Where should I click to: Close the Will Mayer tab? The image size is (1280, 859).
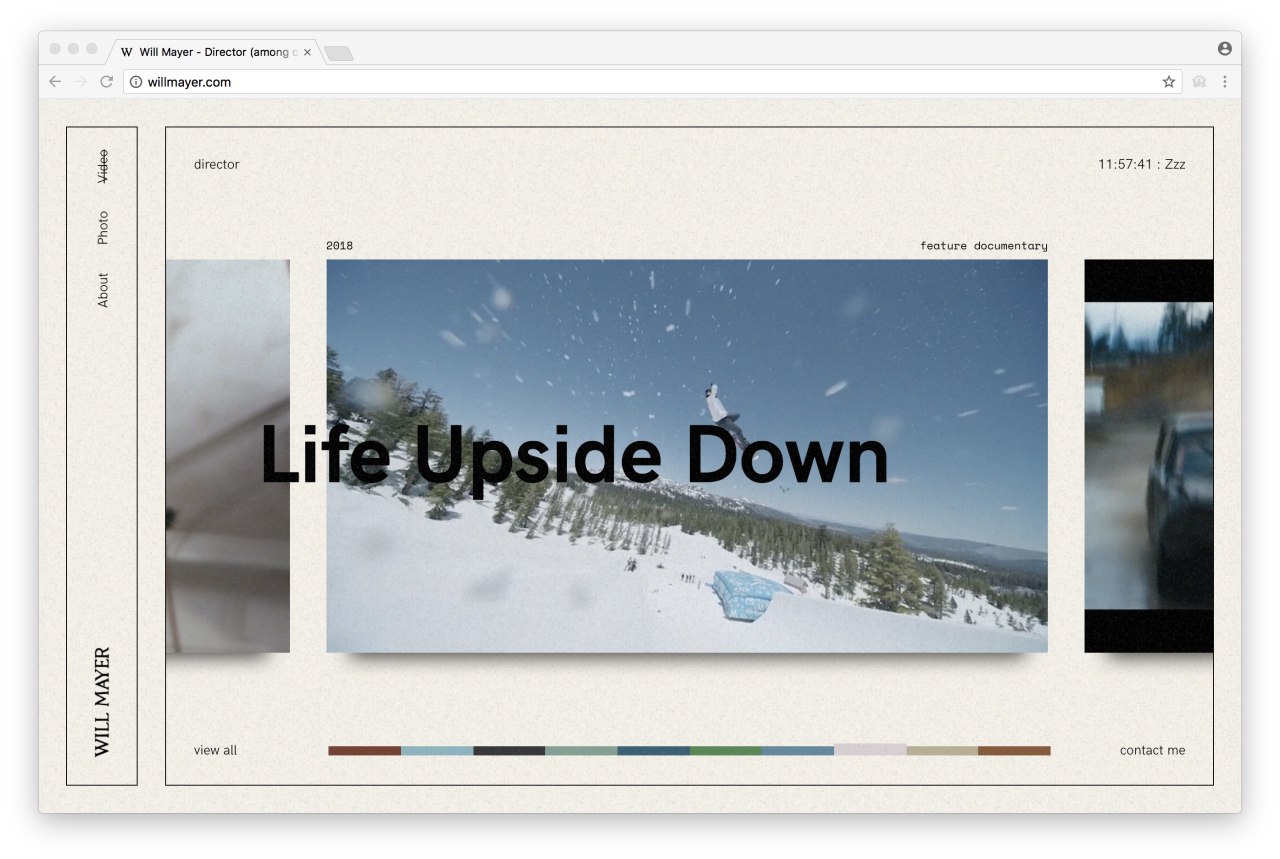tap(307, 52)
